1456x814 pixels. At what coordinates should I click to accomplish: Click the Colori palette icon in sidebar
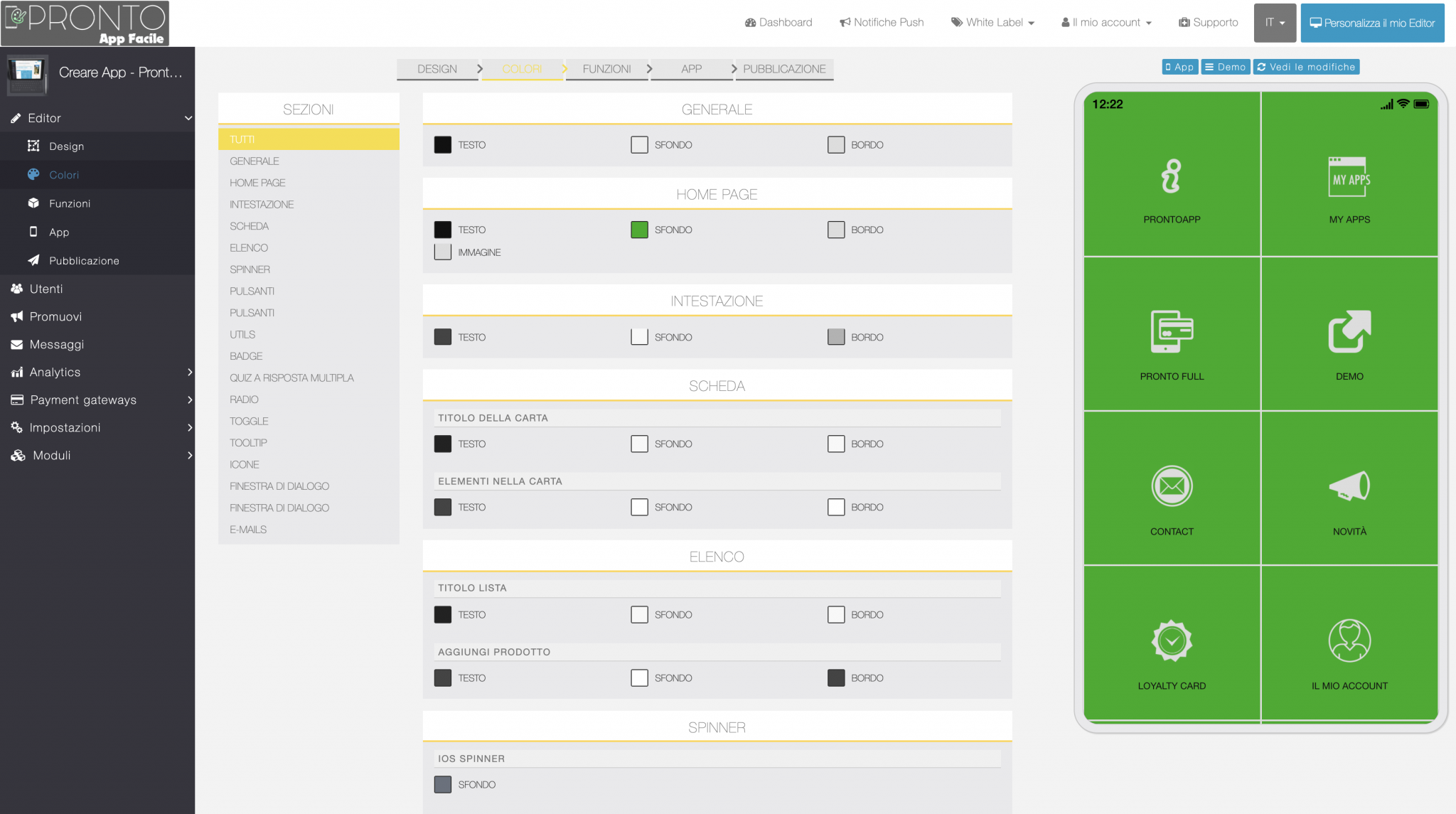pos(33,174)
